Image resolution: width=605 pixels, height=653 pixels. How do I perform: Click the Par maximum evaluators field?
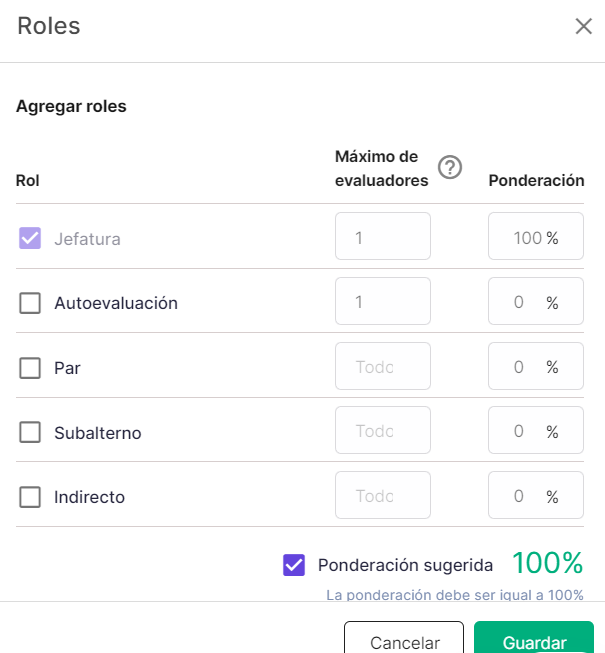(383, 366)
